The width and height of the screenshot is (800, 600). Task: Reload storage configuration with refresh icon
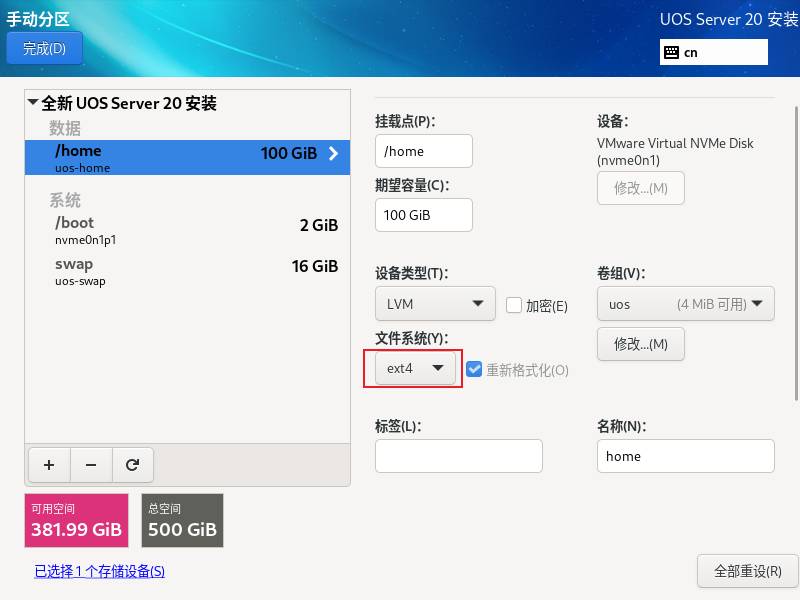pyautogui.click(x=133, y=465)
